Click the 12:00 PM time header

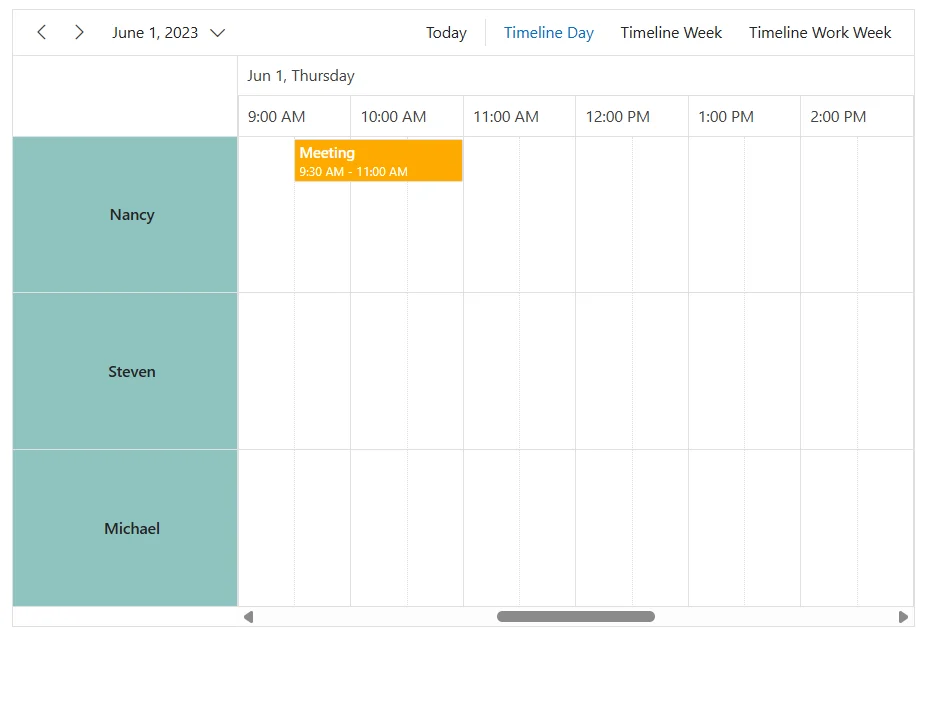(x=632, y=116)
